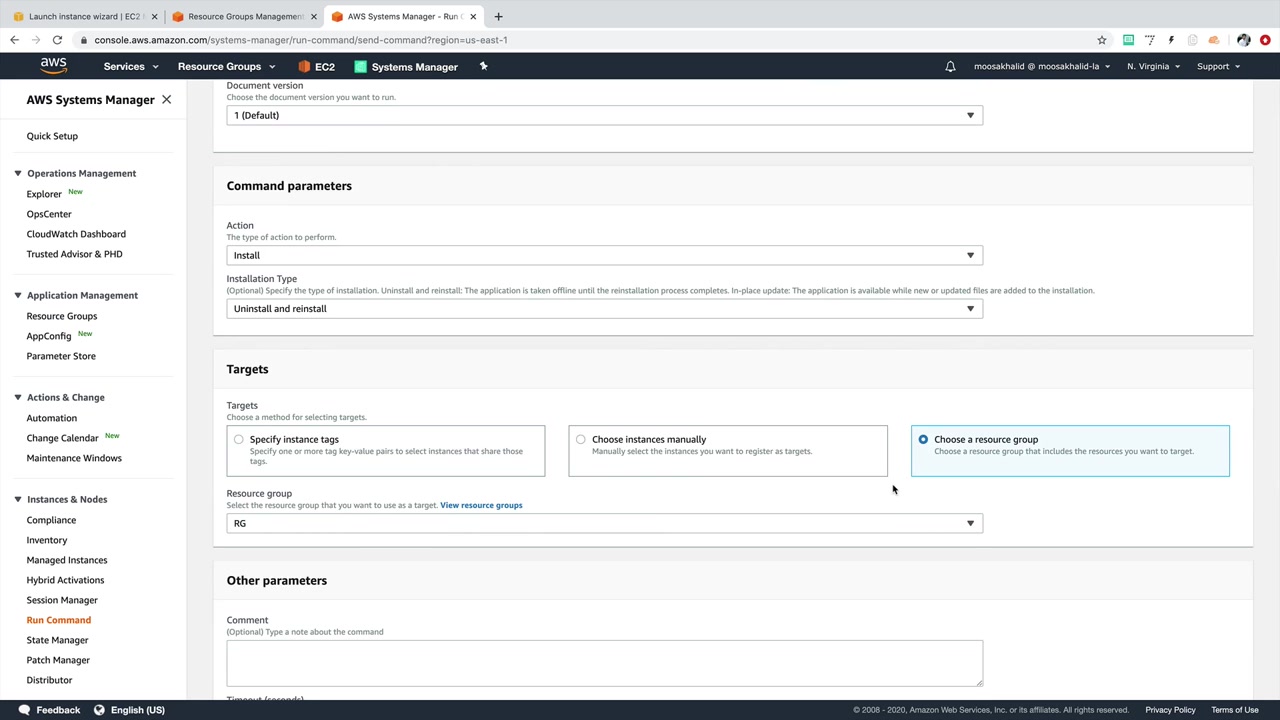Image resolution: width=1280 pixels, height=720 pixels.
Task: Open Parameter Store
Action: (x=61, y=356)
